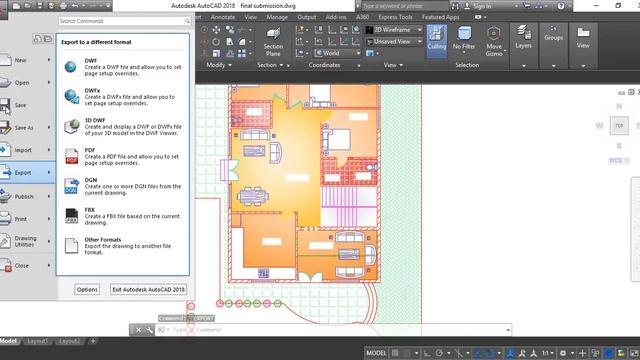Click in Search Commands field
640x360 pixels.
124,21
